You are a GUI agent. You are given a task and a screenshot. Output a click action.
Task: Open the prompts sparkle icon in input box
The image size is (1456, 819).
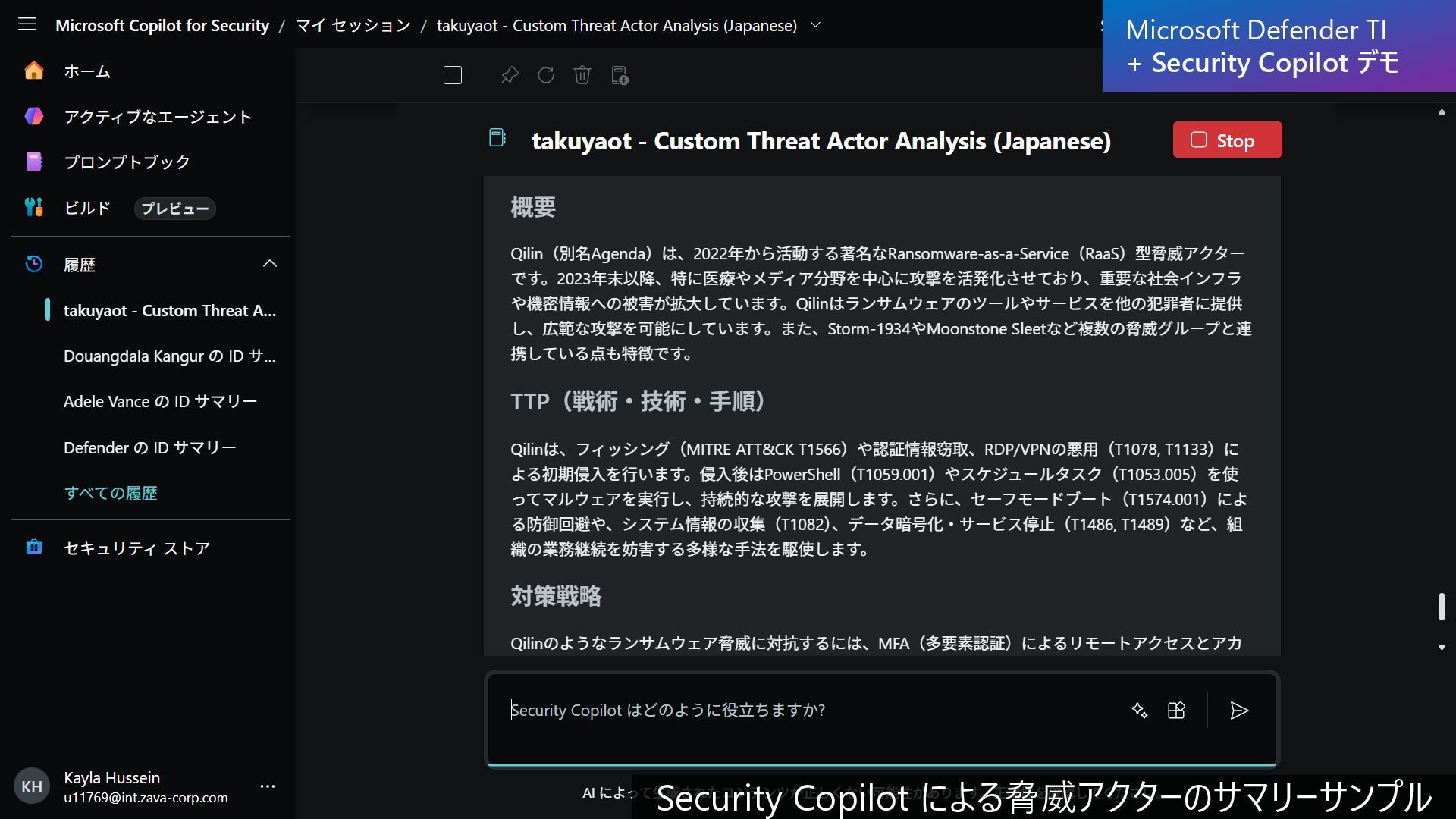tap(1139, 711)
